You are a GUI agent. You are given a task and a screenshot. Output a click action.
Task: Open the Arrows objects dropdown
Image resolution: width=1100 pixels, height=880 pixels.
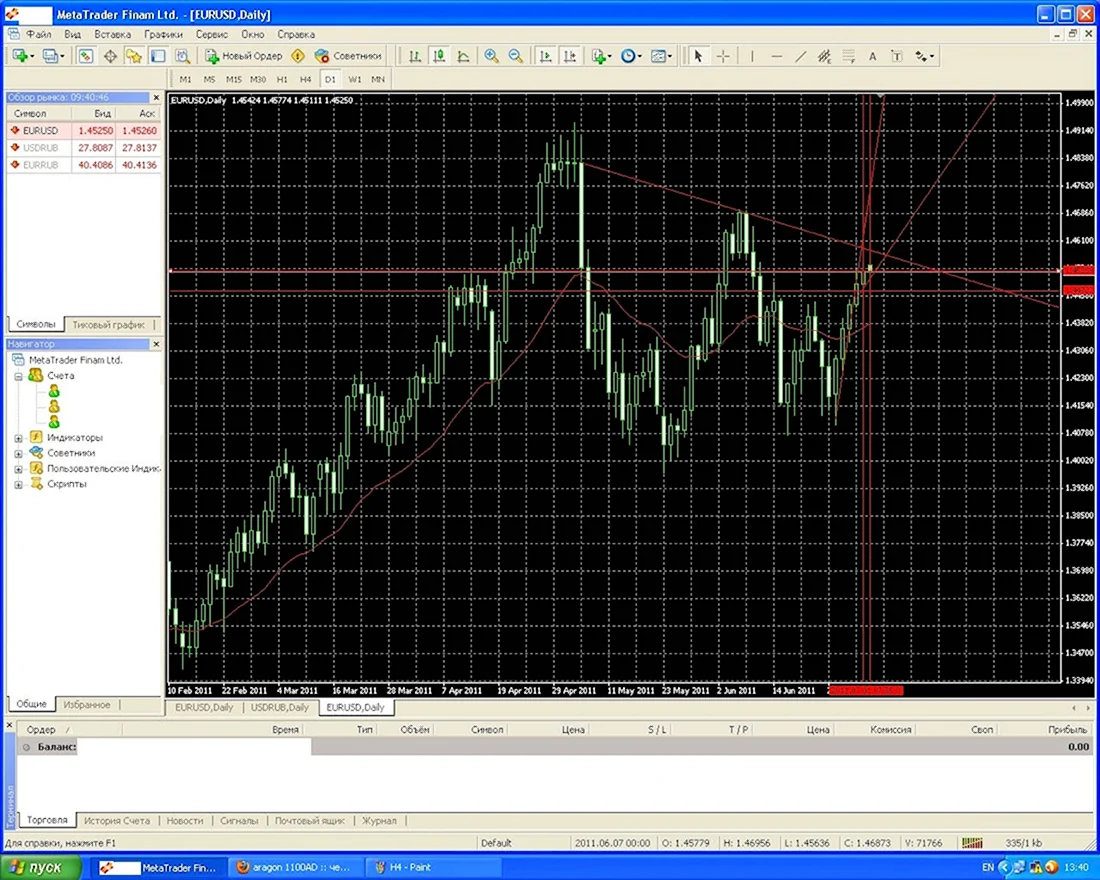tap(924, 56)
